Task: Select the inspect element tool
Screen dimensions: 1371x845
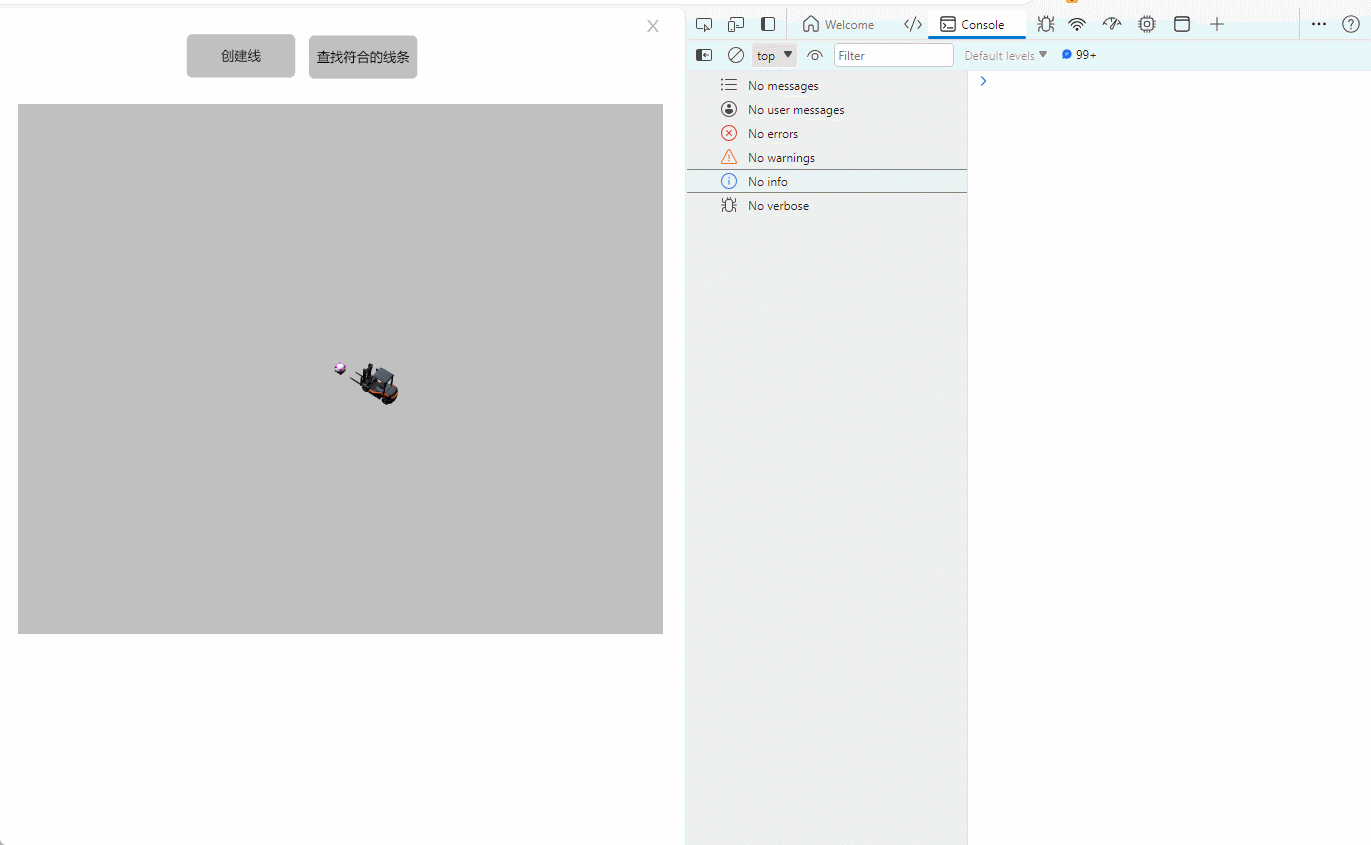Action: tap(704, 24)
